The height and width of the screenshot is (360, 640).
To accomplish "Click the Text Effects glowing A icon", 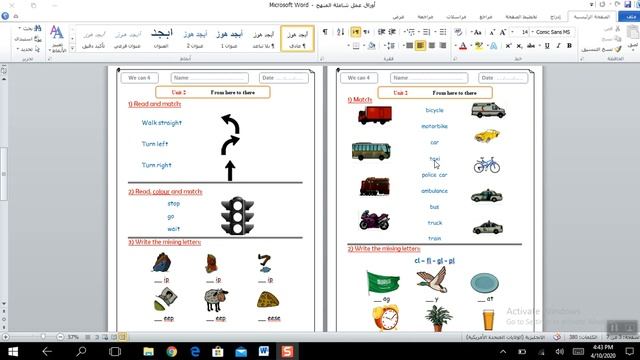I will [493, 46].
